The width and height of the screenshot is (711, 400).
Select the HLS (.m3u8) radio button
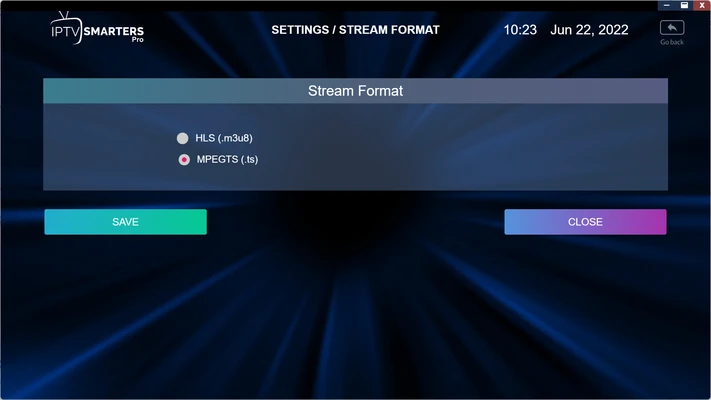pos(182,138)
